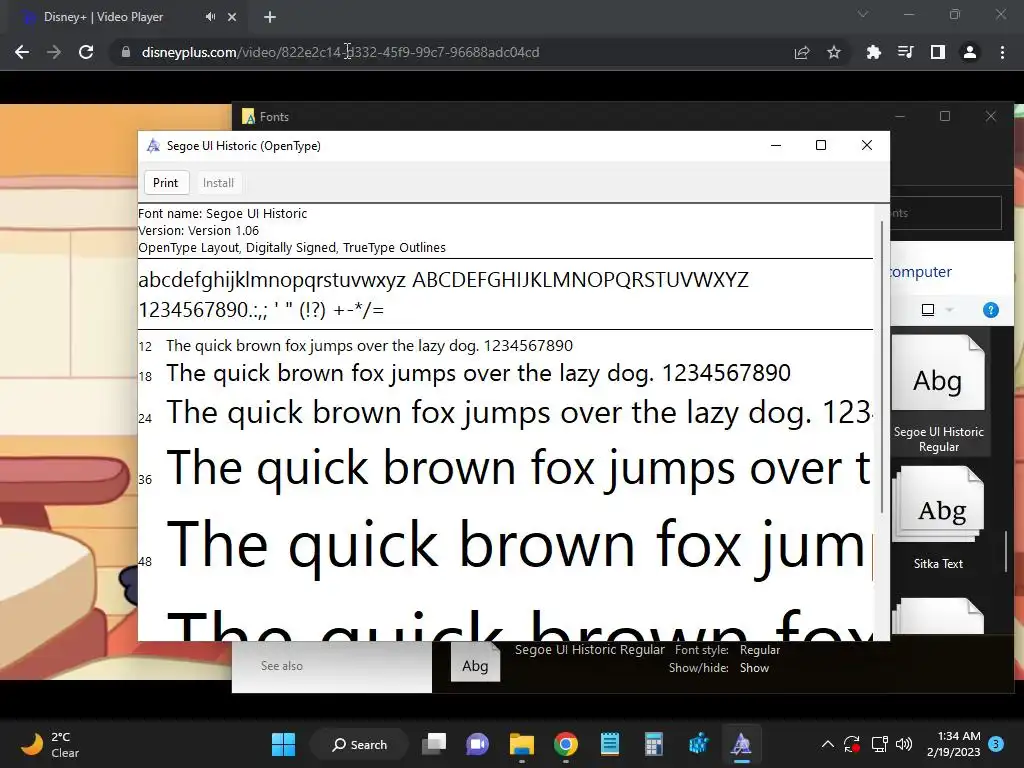Open the Chrome tab search chevron

[863, 14]
